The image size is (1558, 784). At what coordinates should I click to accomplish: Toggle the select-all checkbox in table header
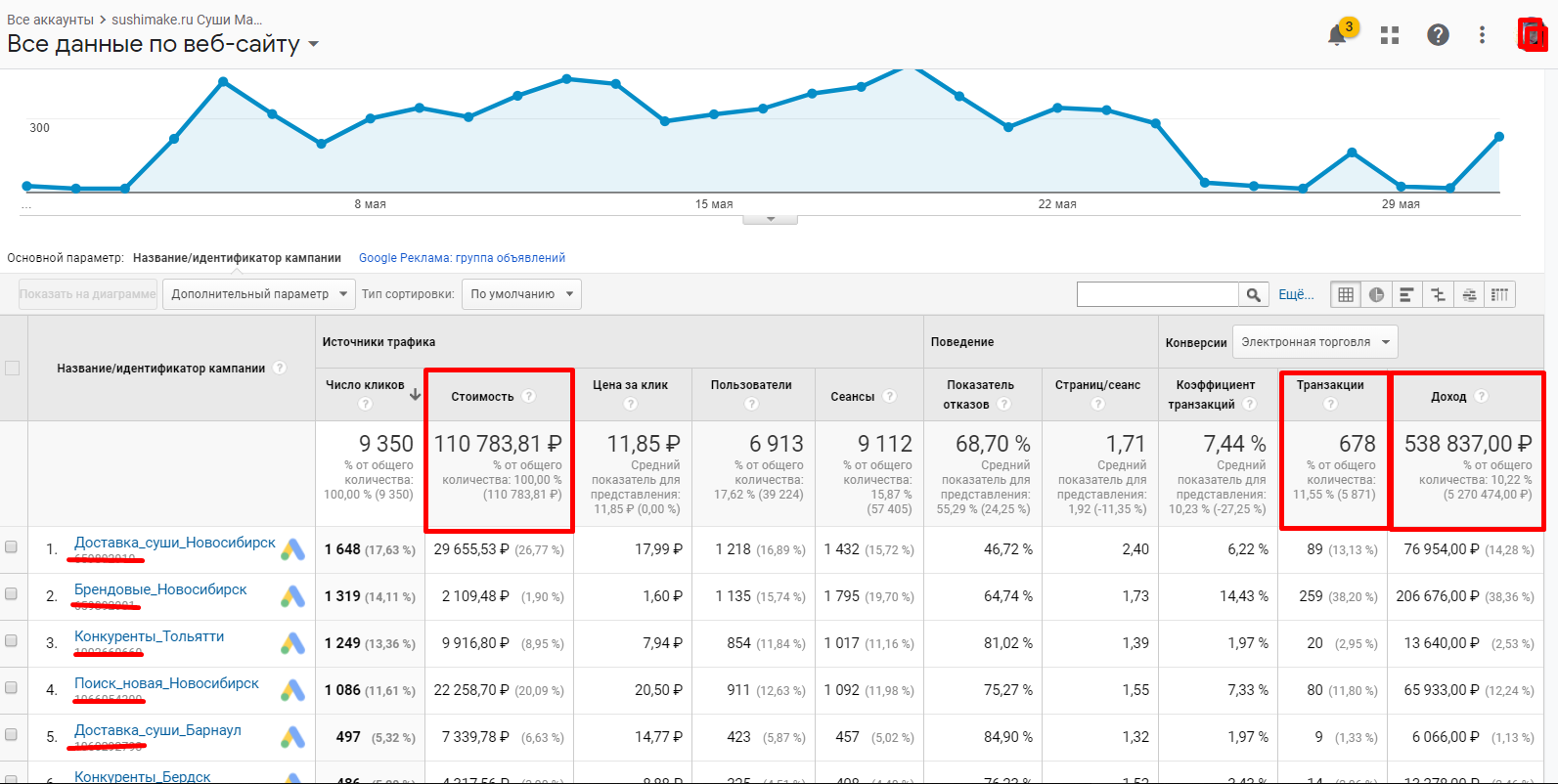pos(12,369)
